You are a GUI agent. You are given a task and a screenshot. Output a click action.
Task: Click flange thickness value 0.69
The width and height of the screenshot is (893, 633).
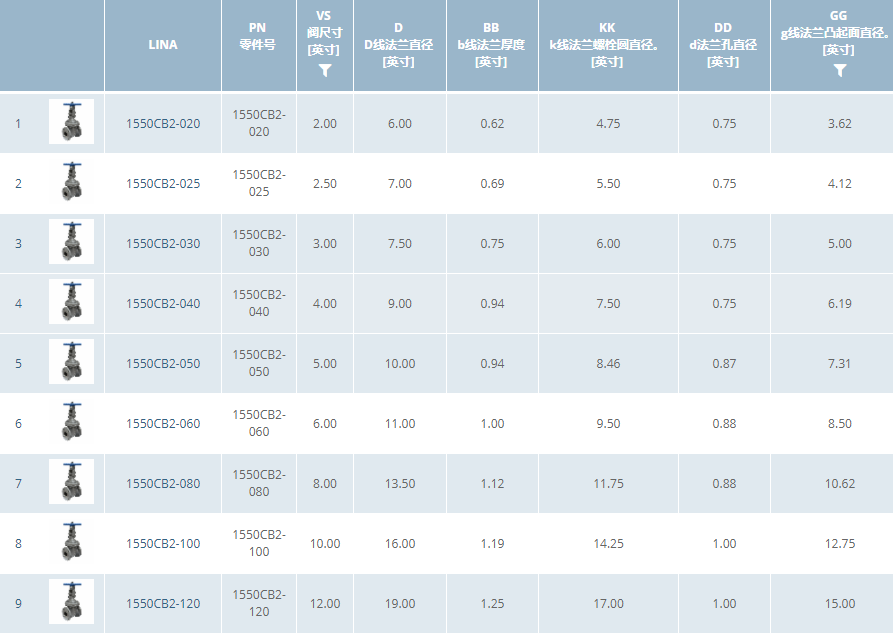pos(492,183)
